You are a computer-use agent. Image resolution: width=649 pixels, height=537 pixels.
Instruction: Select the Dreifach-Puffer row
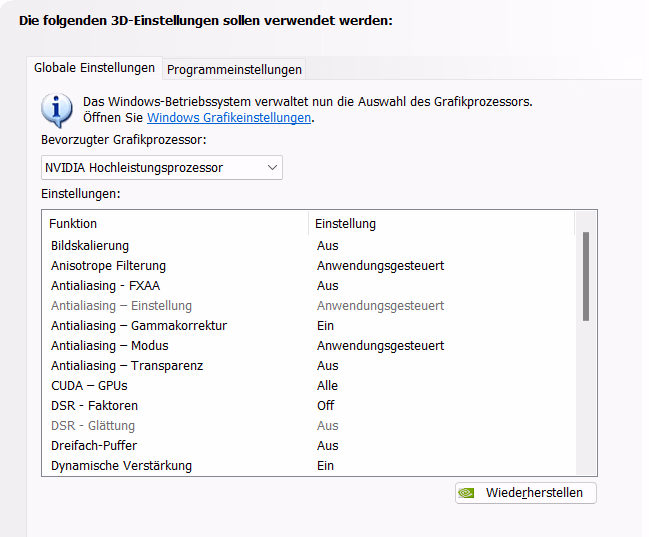click(x=309, y=445)
